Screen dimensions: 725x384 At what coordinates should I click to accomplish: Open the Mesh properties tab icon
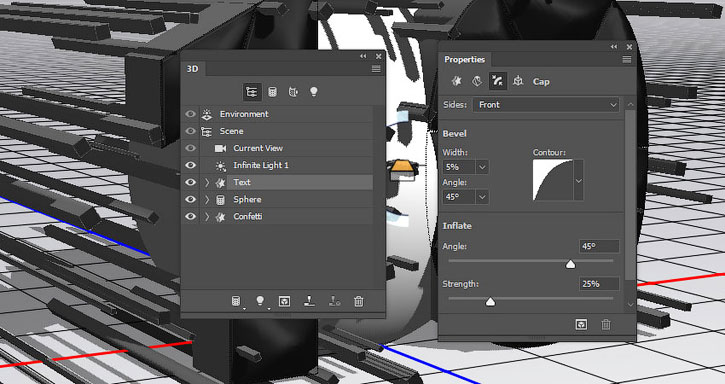tap(456, 81)
